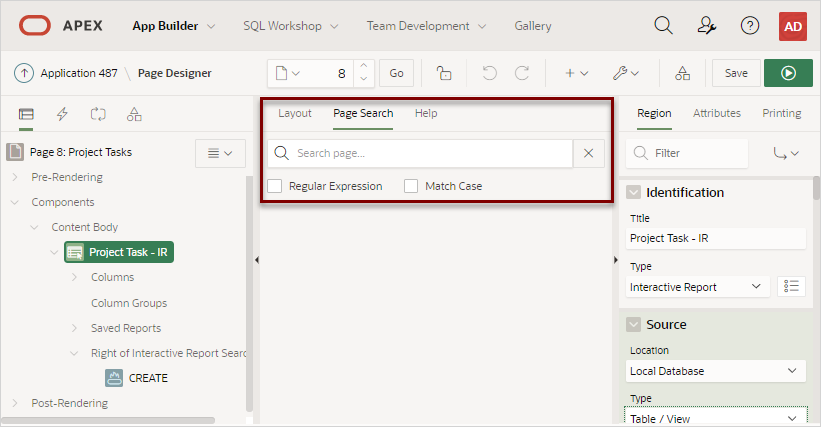The height and width of the screenshot is (427, 821).
Task: Collapse the Content Body node
Action: [35, 227]
